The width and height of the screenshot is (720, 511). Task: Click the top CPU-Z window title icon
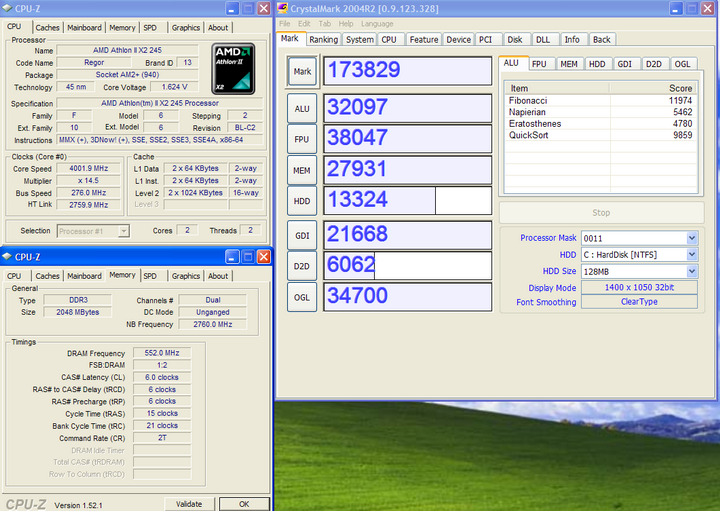(7, 8)
